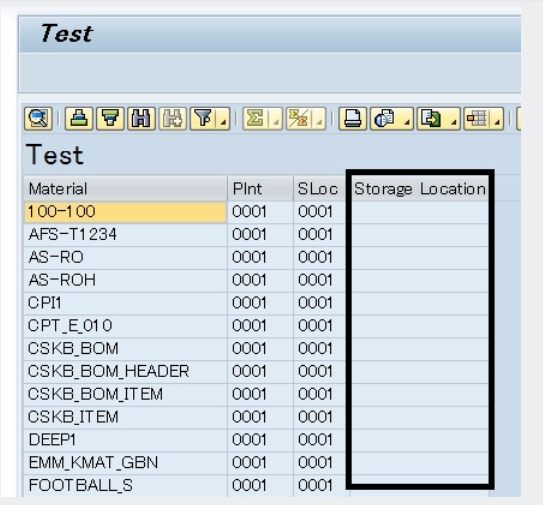This screenshot has width=543, height=505.
Task: Select material EMM_KMAT_GBN cell
Action: 125,463
